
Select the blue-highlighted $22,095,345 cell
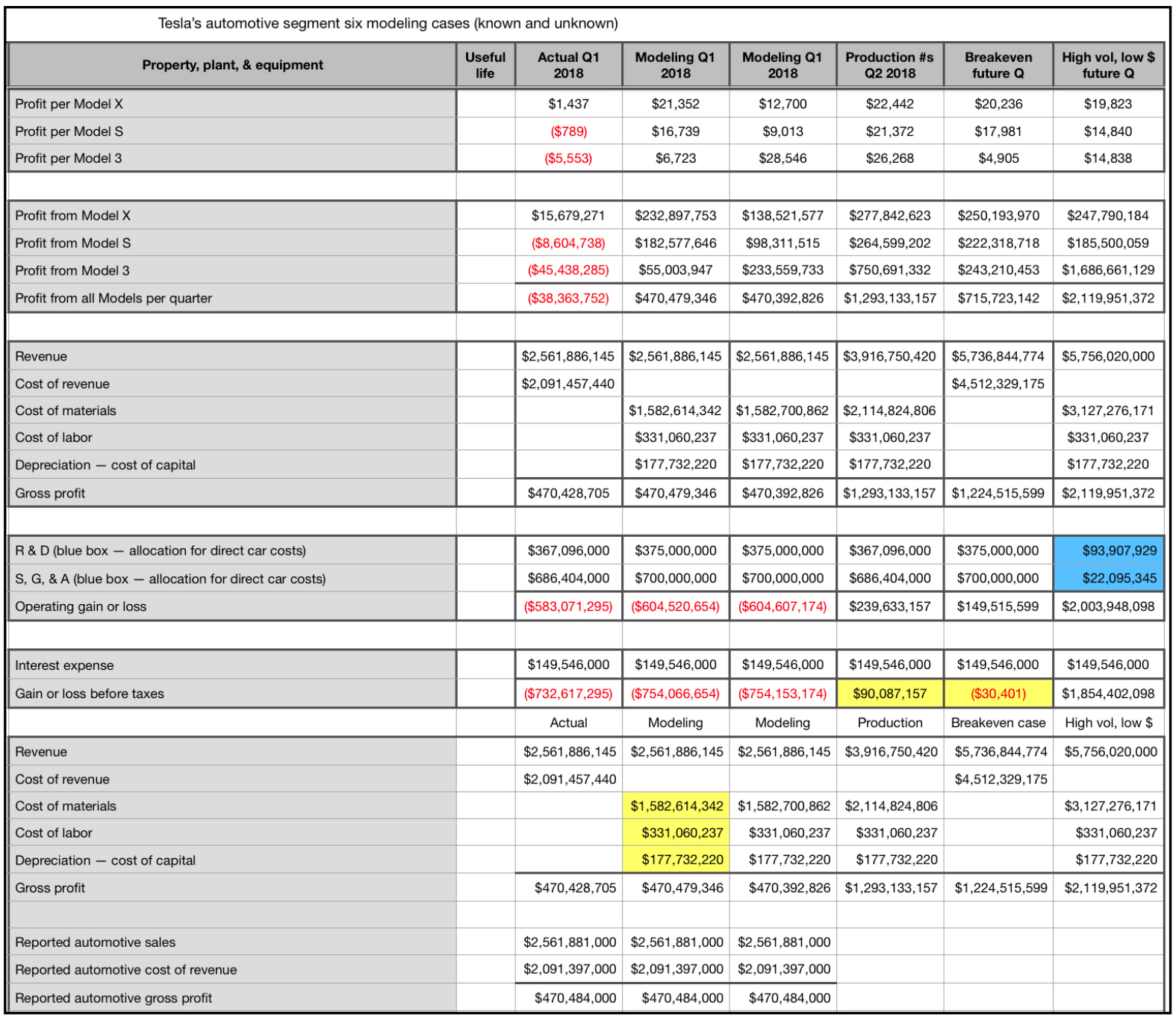point(1108,579)
